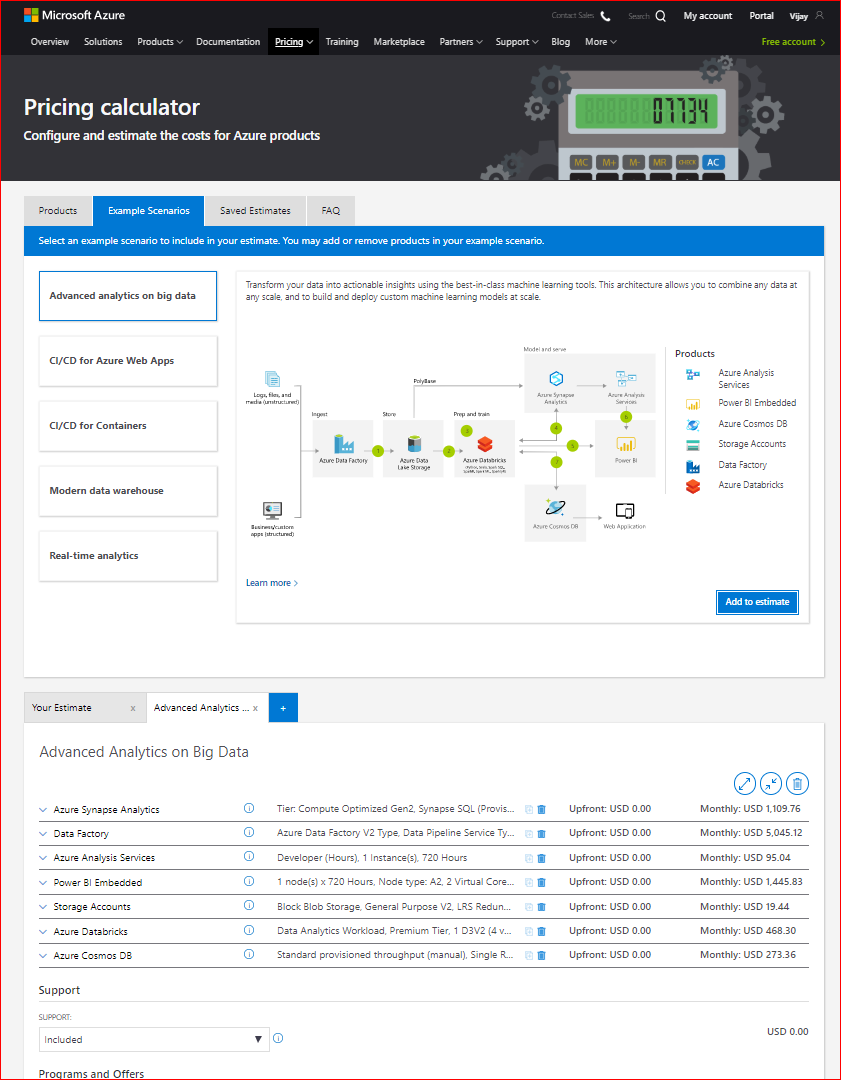Expand the Azure Cosmos DB row
The image size is (841, 1080).
point(43,955)
